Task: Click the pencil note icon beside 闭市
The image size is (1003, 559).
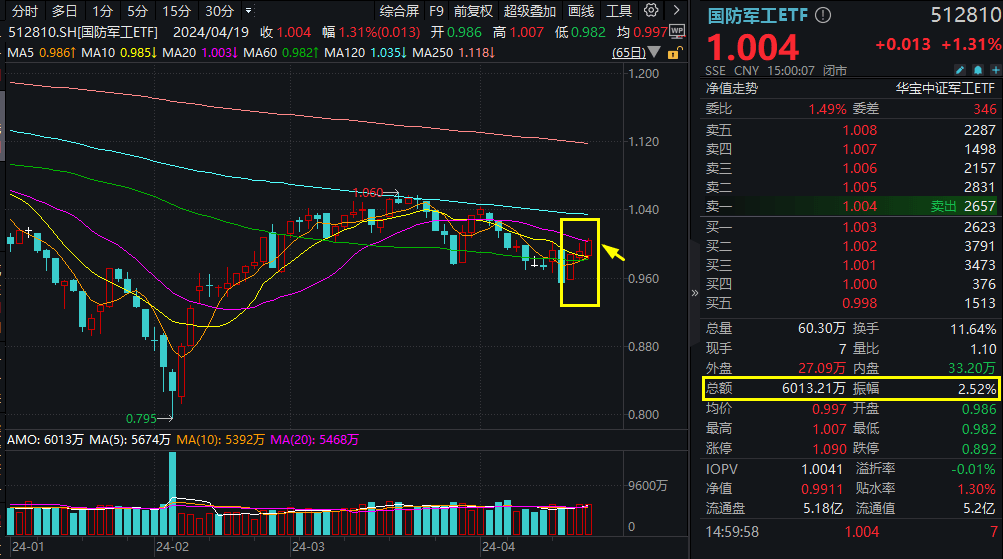Action: click(x=960, y=70)
